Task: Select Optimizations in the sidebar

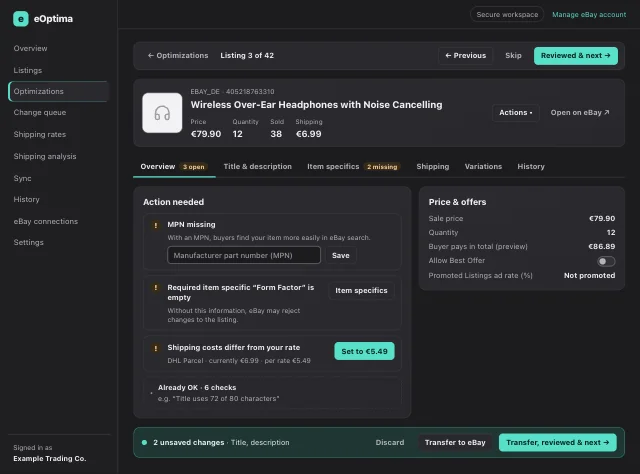Action: point(58,91)
